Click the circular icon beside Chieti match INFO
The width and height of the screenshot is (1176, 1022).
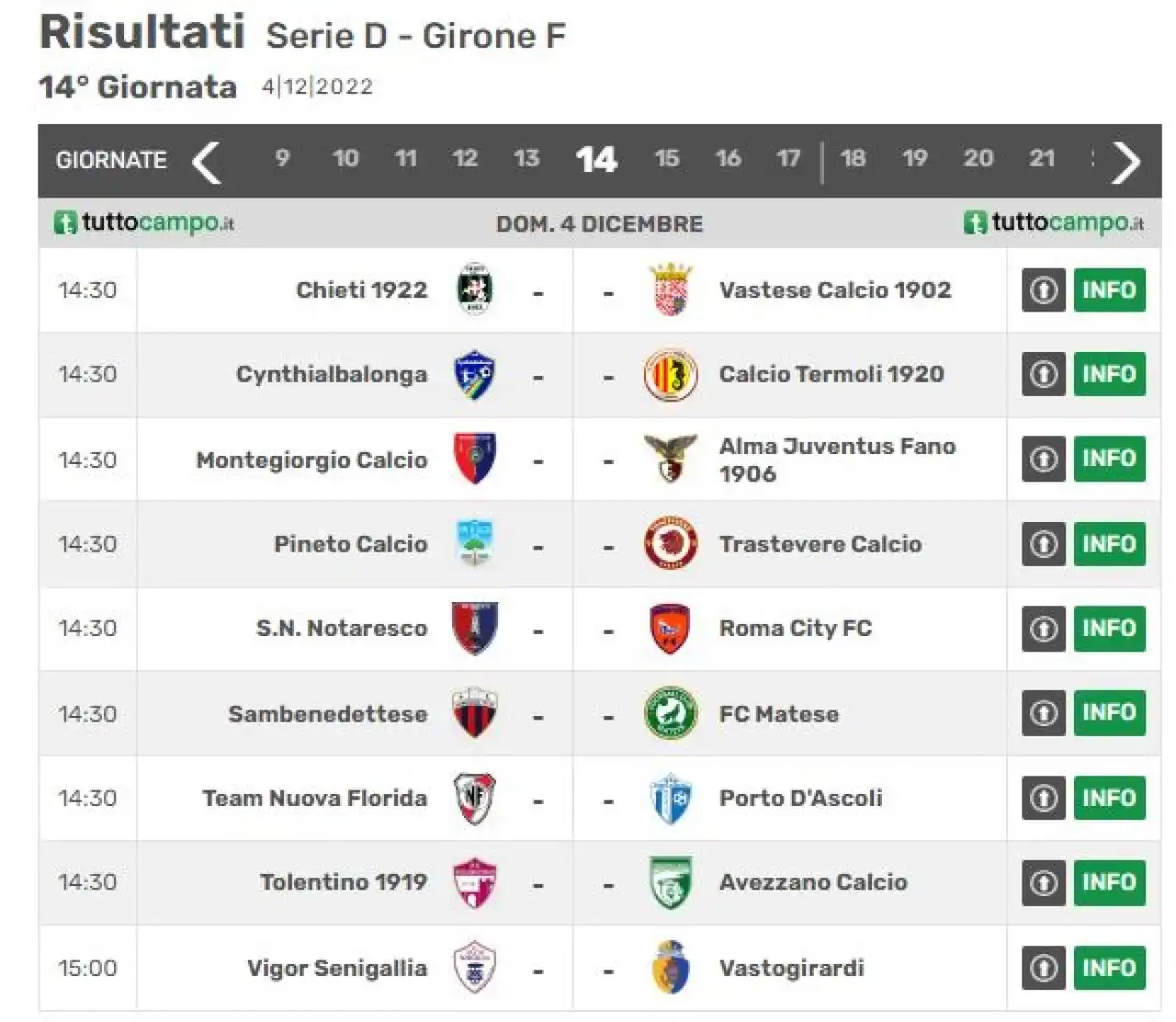[1044, 290]
